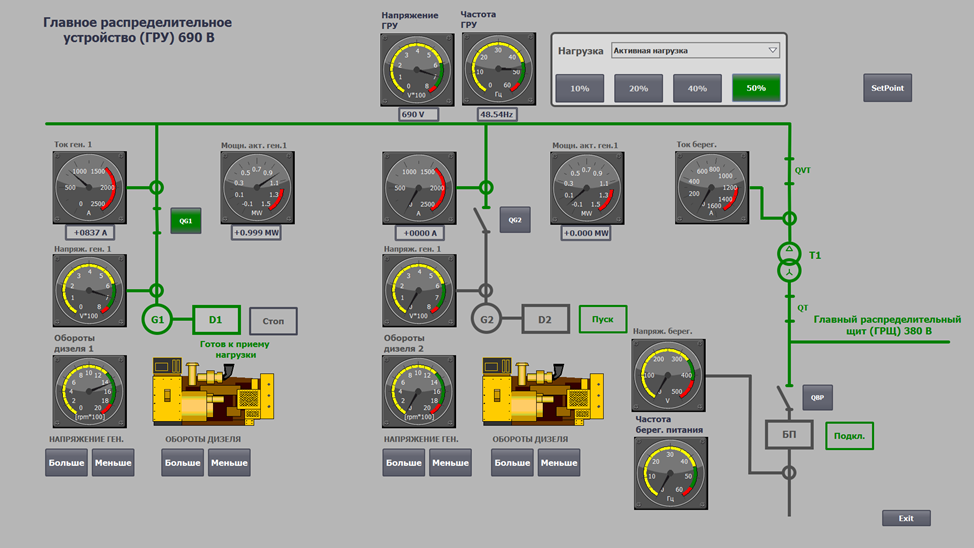
Task: Click the +0.000 MW power readout
Action: click(586, 233)
